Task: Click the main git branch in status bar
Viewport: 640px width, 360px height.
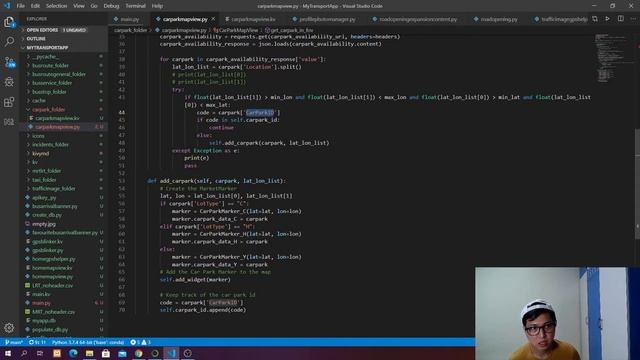Action: pos(14,342)
